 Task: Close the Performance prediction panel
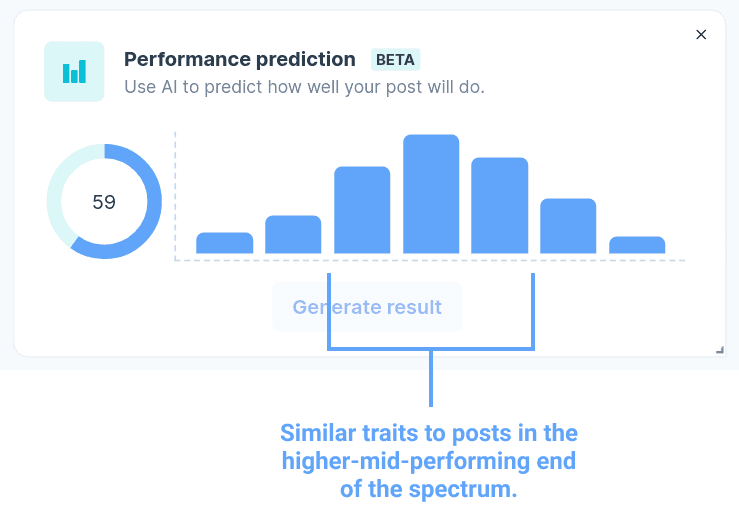[x=701, y=34]
